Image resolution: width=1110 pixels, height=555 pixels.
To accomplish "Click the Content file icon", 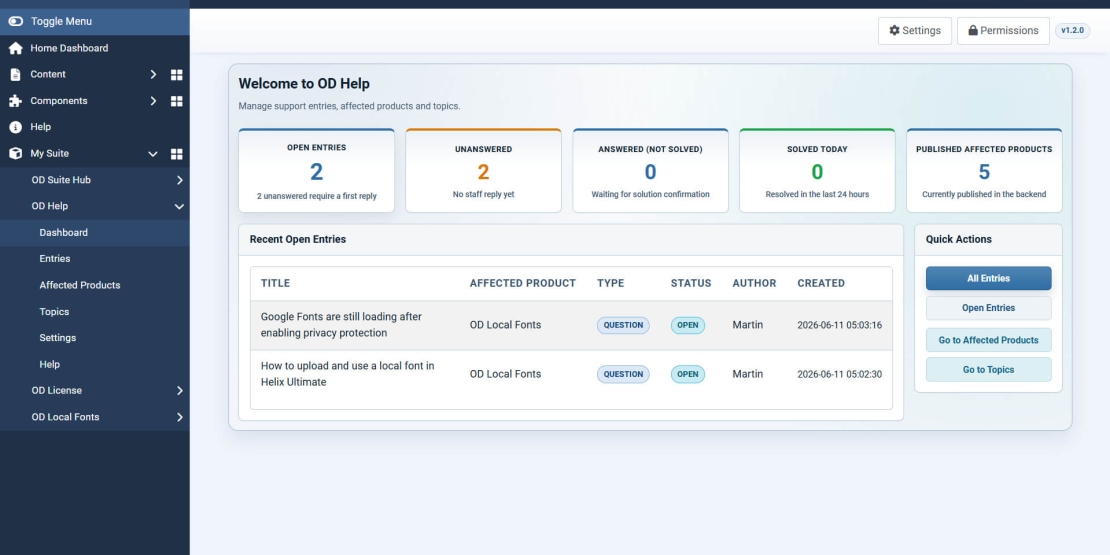I will coord(16,74).
